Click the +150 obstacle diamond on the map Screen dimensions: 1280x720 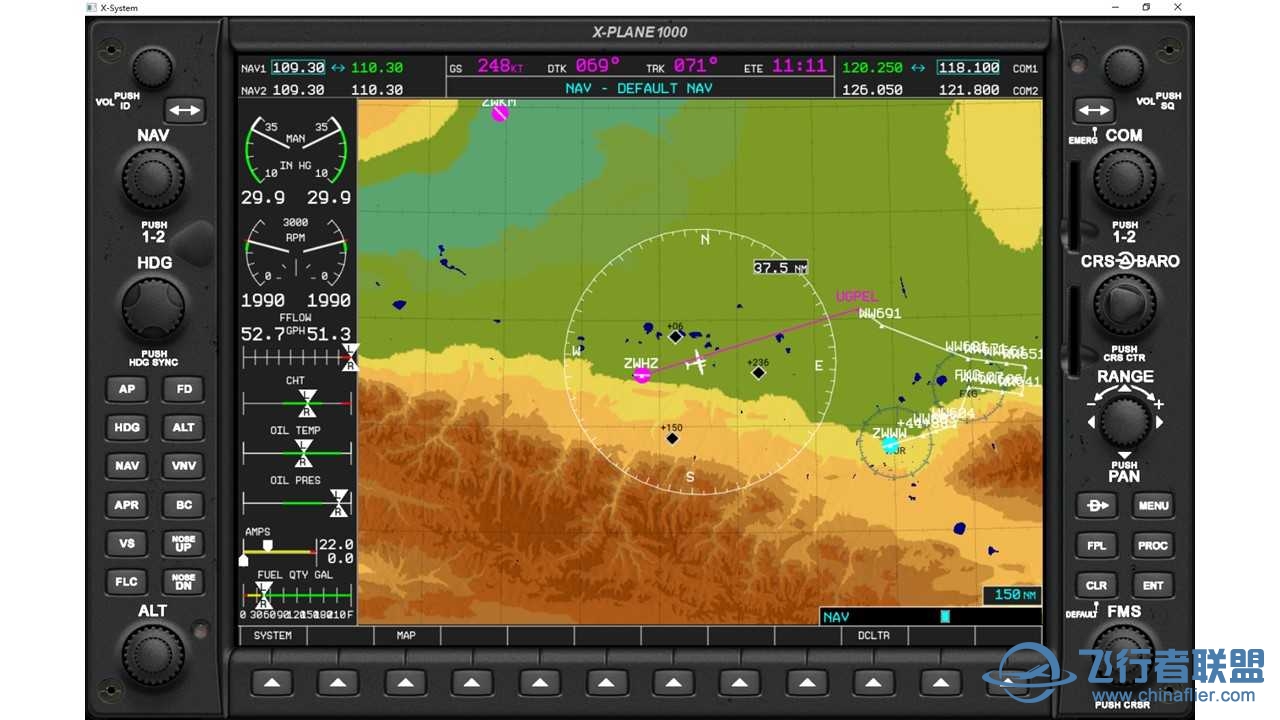[672, 438]
